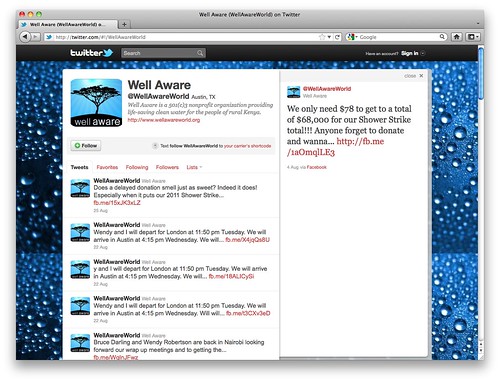Click the Google search field

click(398, 37)
